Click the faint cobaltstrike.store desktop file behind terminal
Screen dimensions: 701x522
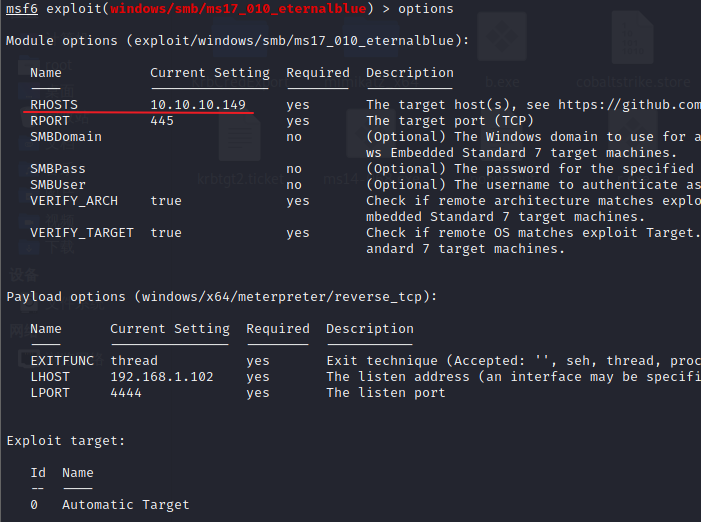633,49
